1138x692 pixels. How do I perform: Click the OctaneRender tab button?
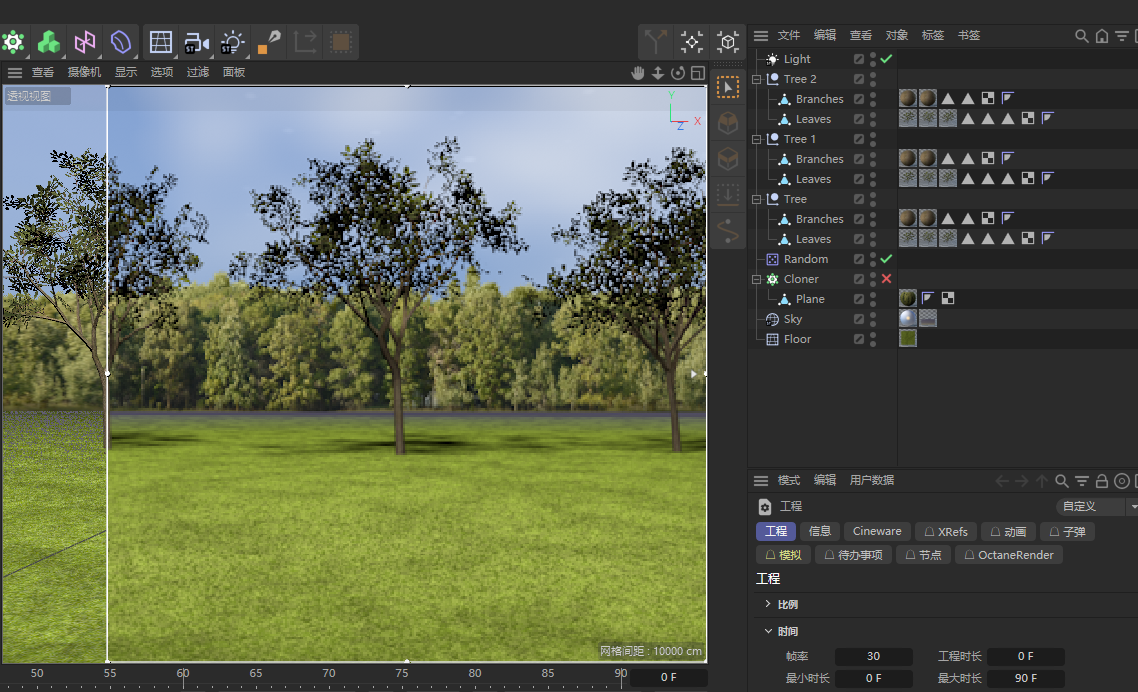[1008, 555]
